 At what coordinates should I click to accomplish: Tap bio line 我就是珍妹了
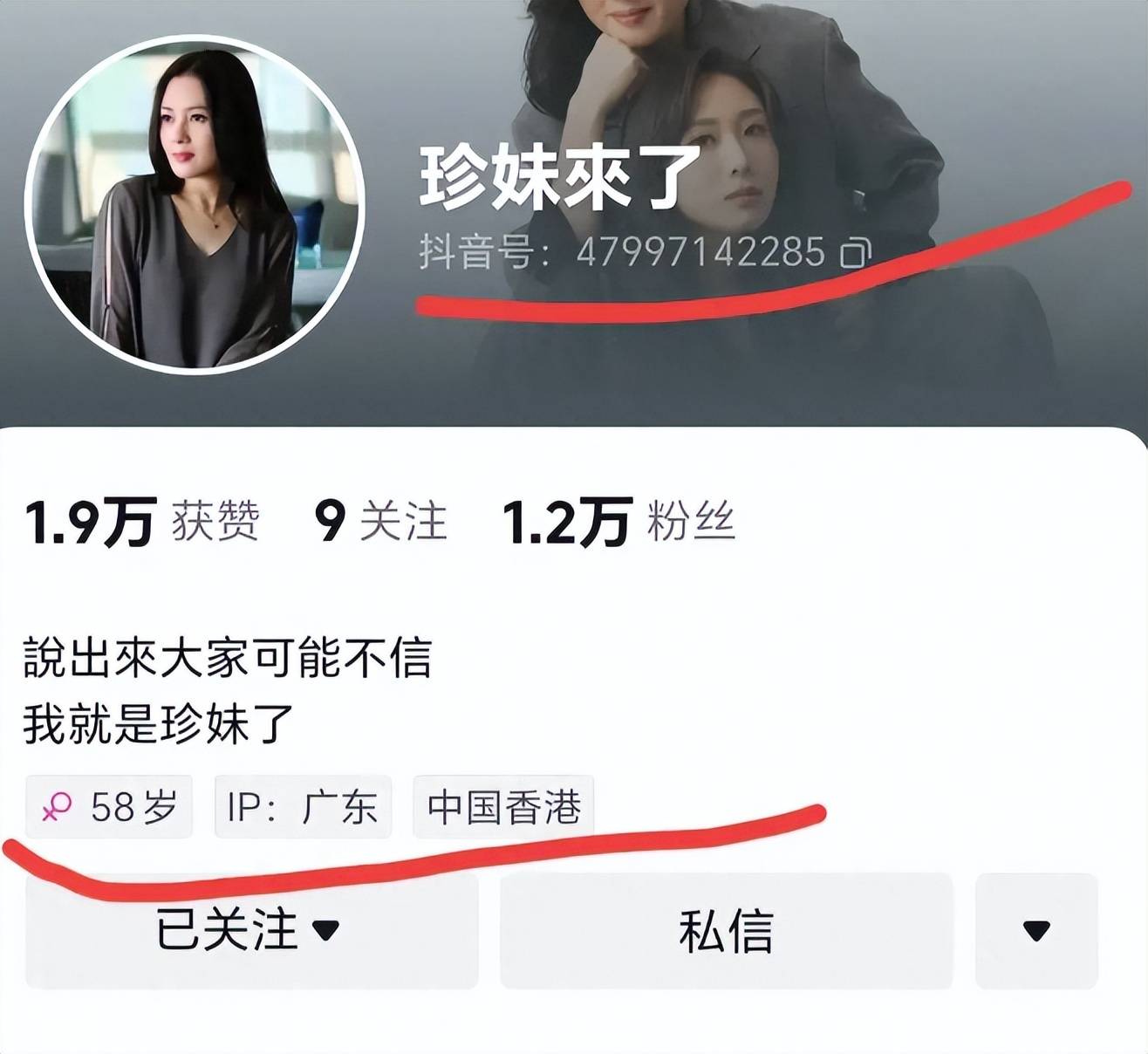click(159, 724)
